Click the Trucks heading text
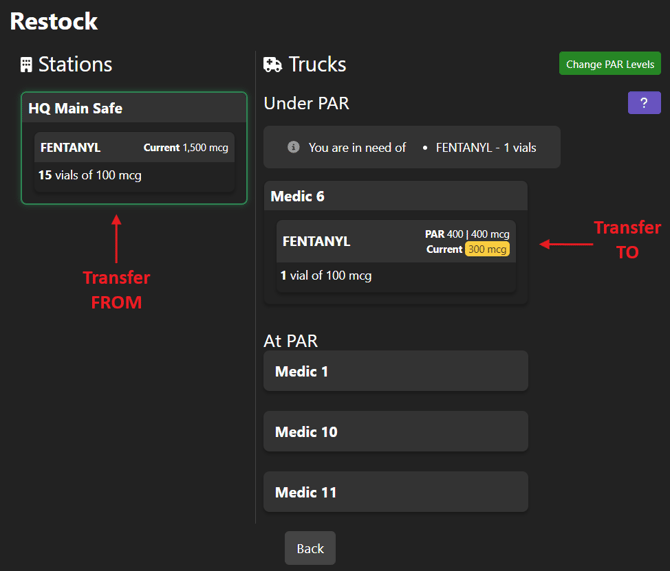 (x=317, y=65)
